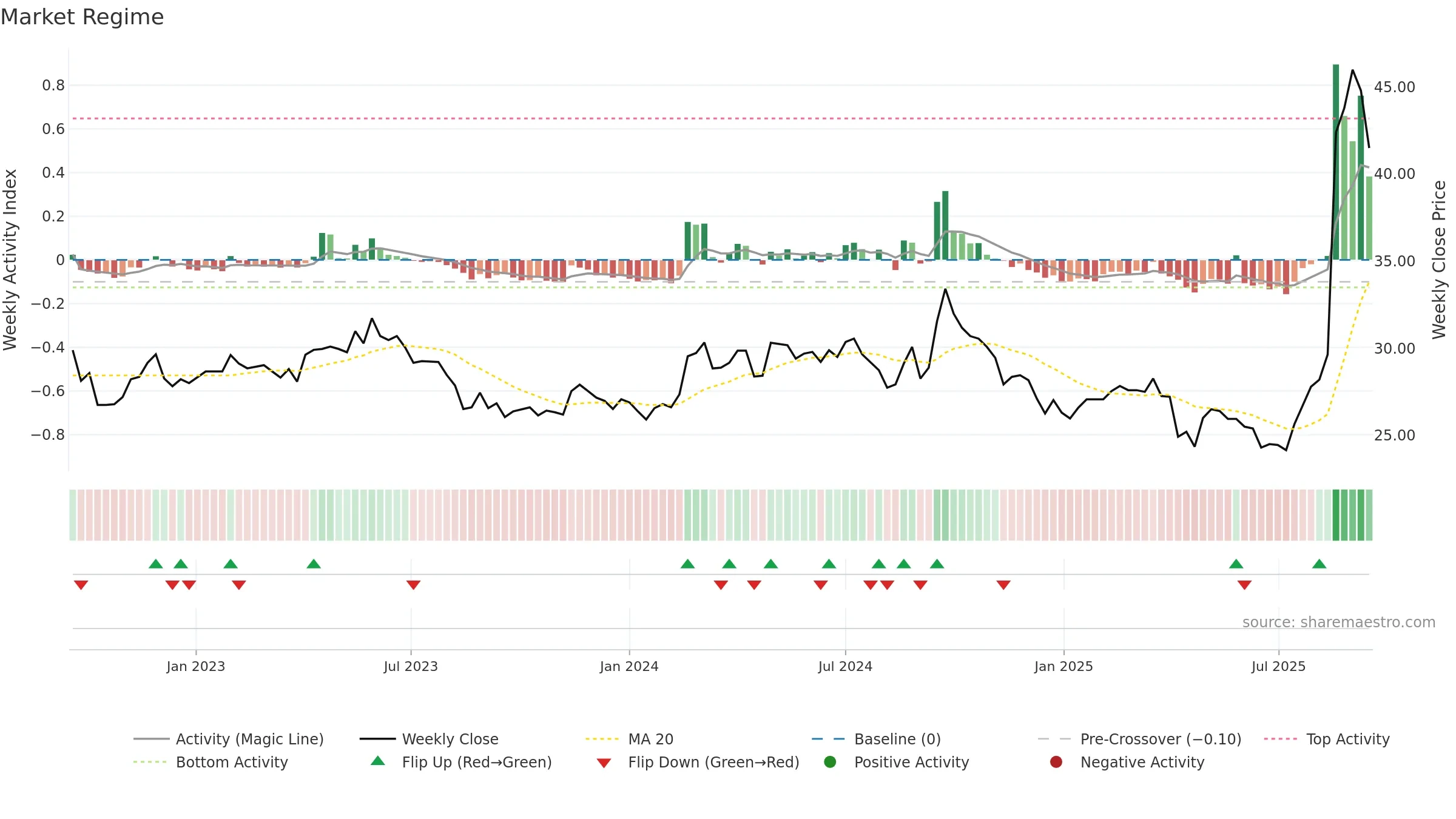Click the −0.4 activity axis label

tap(48, 347)
